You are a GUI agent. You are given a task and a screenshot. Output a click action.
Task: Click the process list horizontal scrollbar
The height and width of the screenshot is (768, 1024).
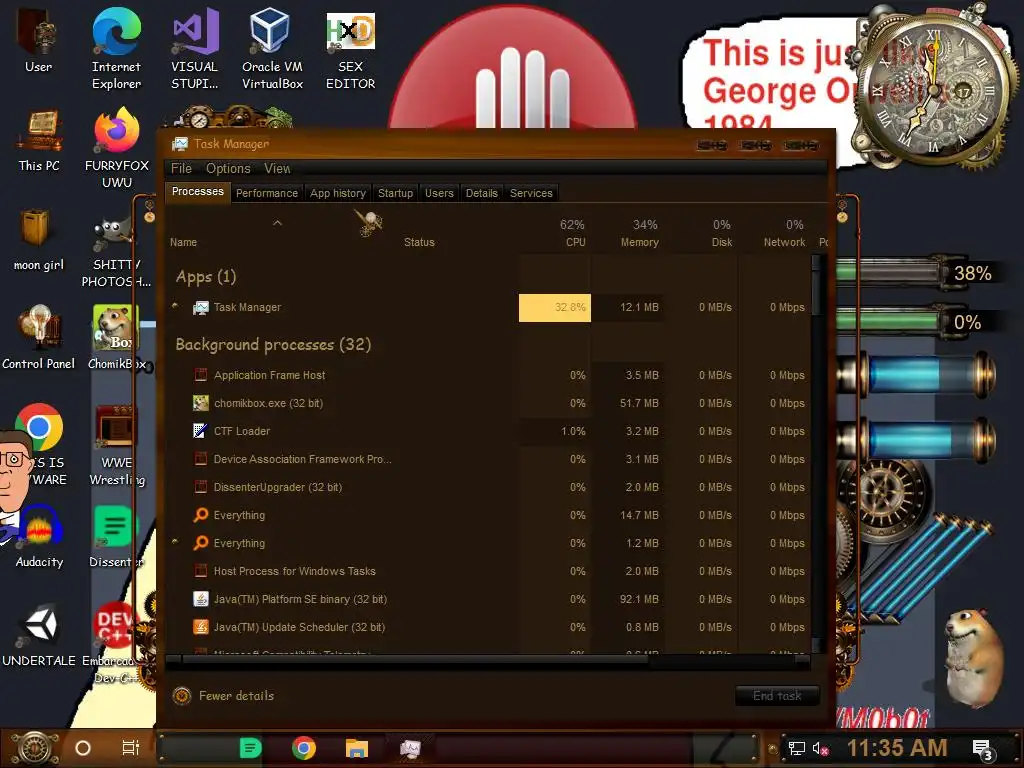pos(487,661)
